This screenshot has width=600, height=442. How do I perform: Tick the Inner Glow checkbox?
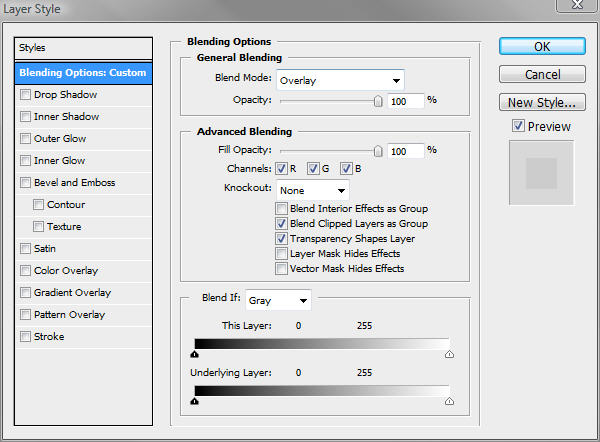click(x=25, y=160)
